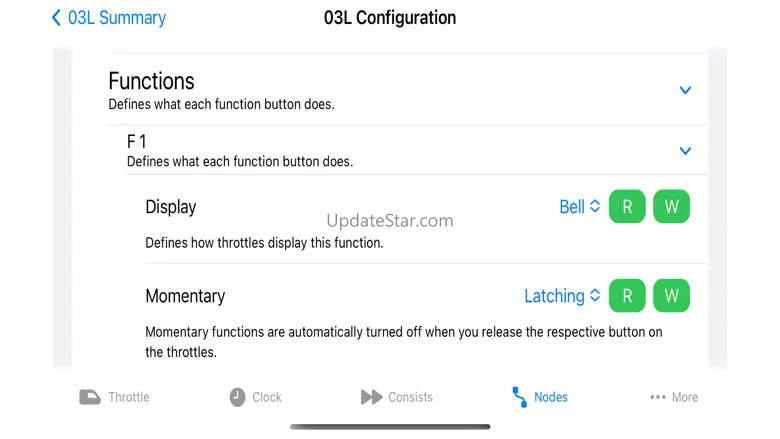Open the Clock tab icon
780x439 pixels.
pyautogui.click(x=237, y=397)
